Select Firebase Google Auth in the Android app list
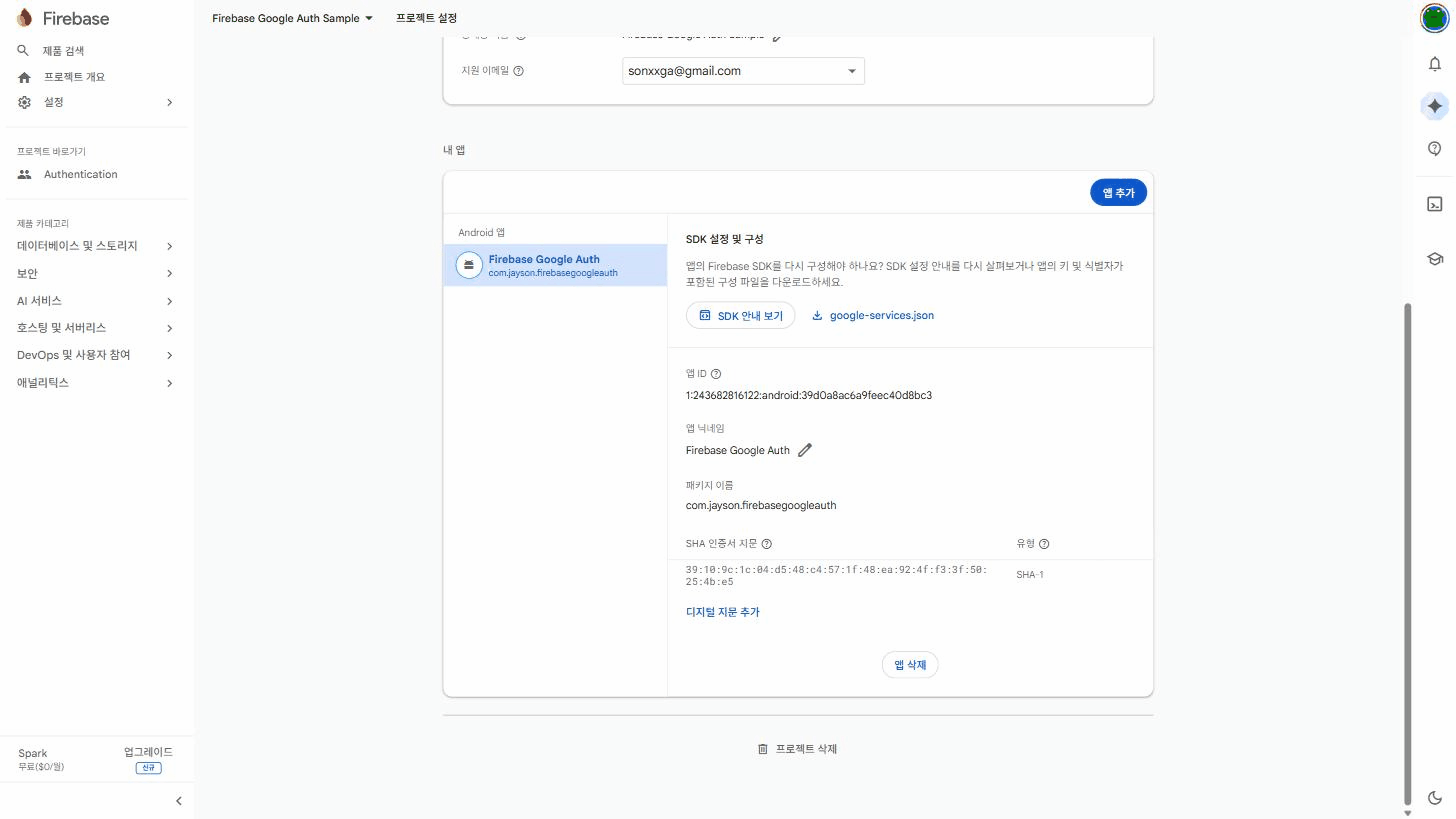Image resolution: width=1456 pixels, height=819 pixels. click(555, 265)
